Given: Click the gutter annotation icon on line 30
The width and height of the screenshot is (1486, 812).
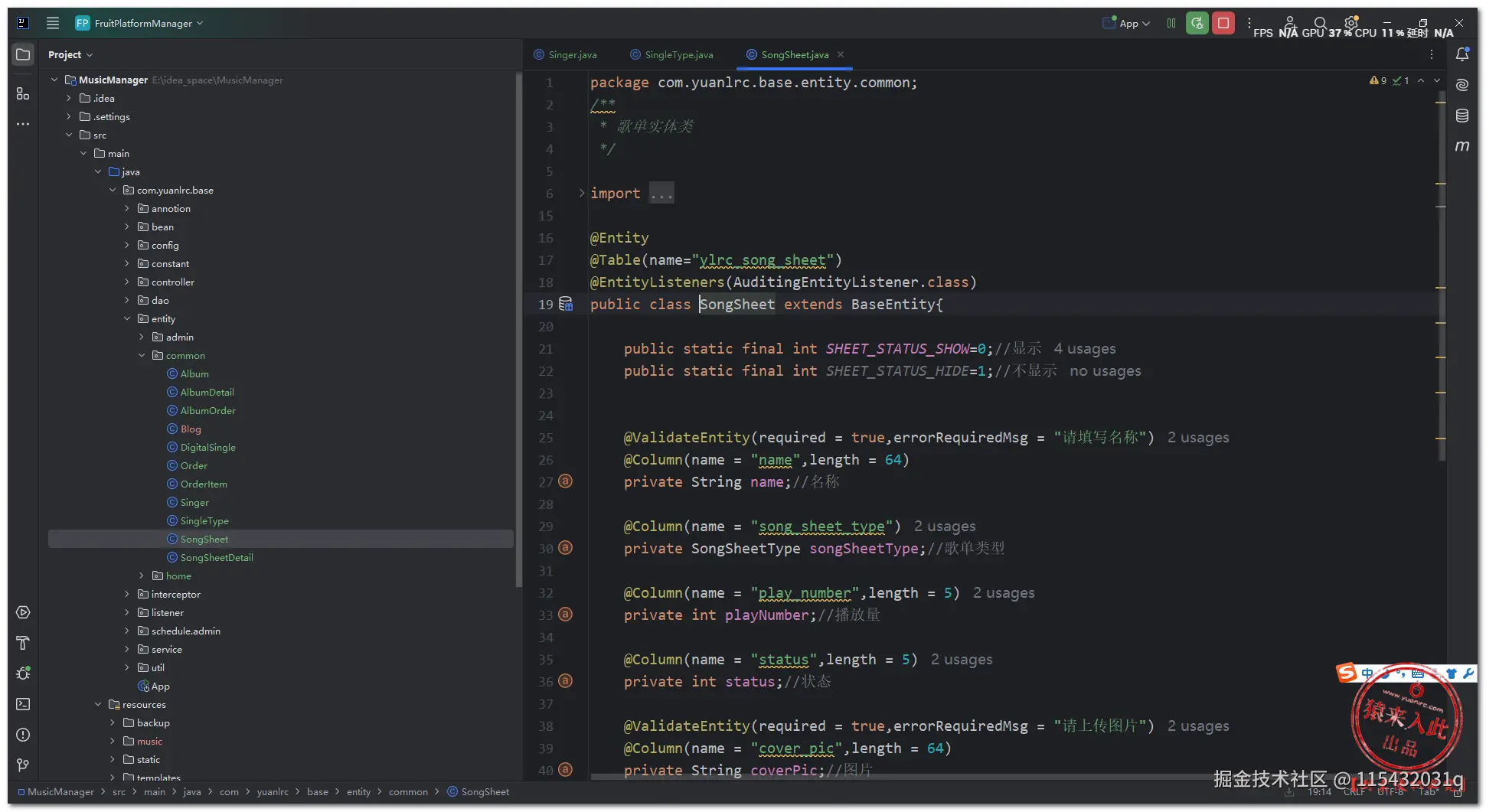Looking at the screenshot, I should (565, 548).
